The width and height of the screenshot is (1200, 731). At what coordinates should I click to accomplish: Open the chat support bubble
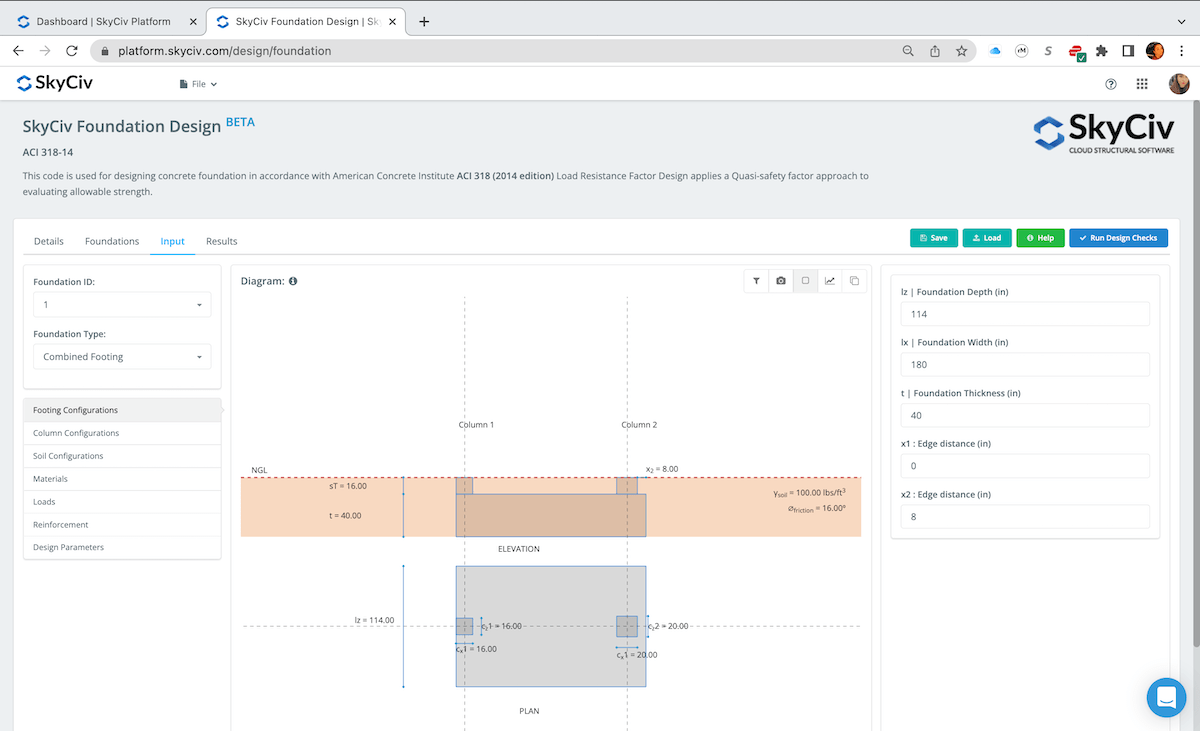[x=1166, y=698]
